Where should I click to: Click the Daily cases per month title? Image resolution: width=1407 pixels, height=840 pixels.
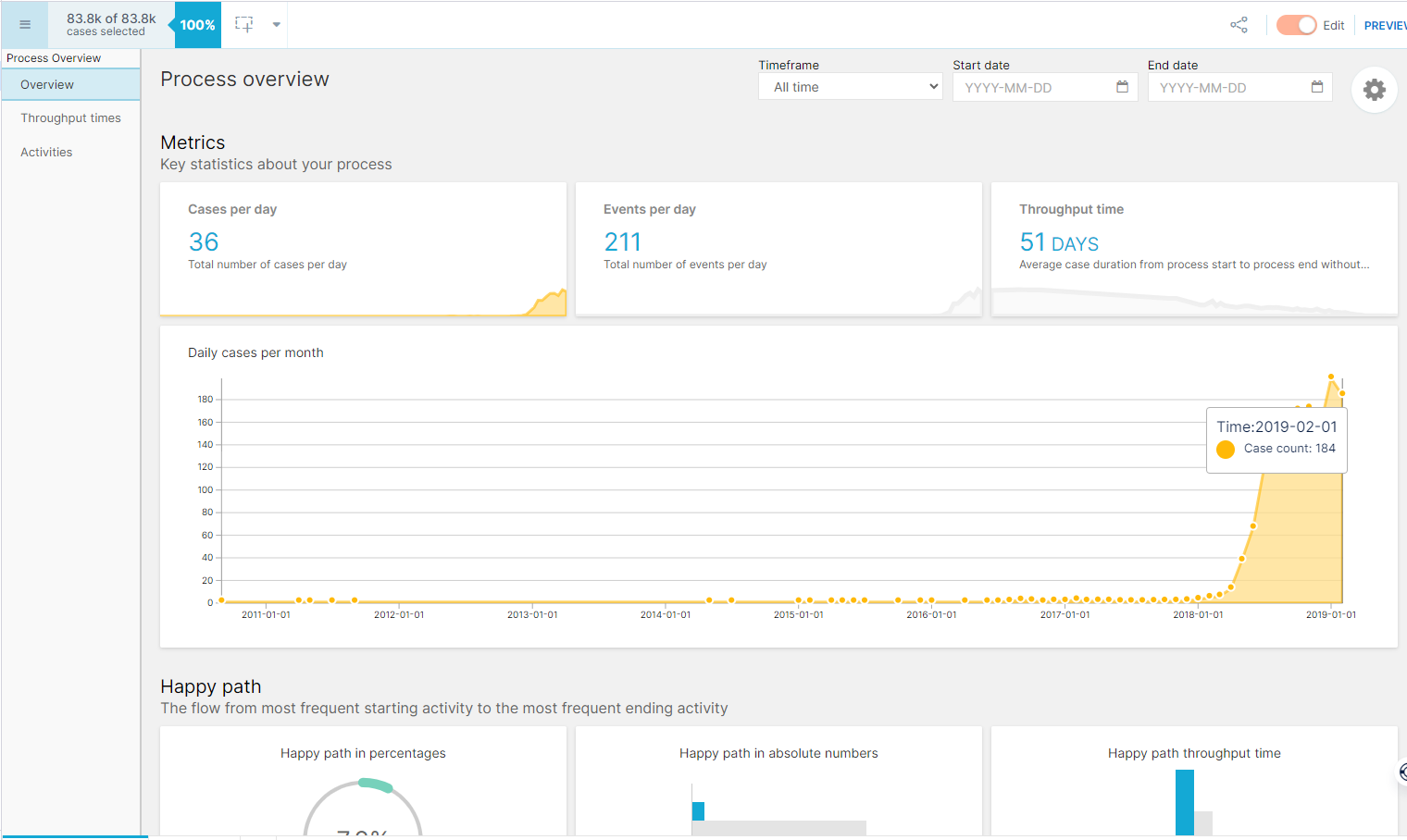(255, 352)
